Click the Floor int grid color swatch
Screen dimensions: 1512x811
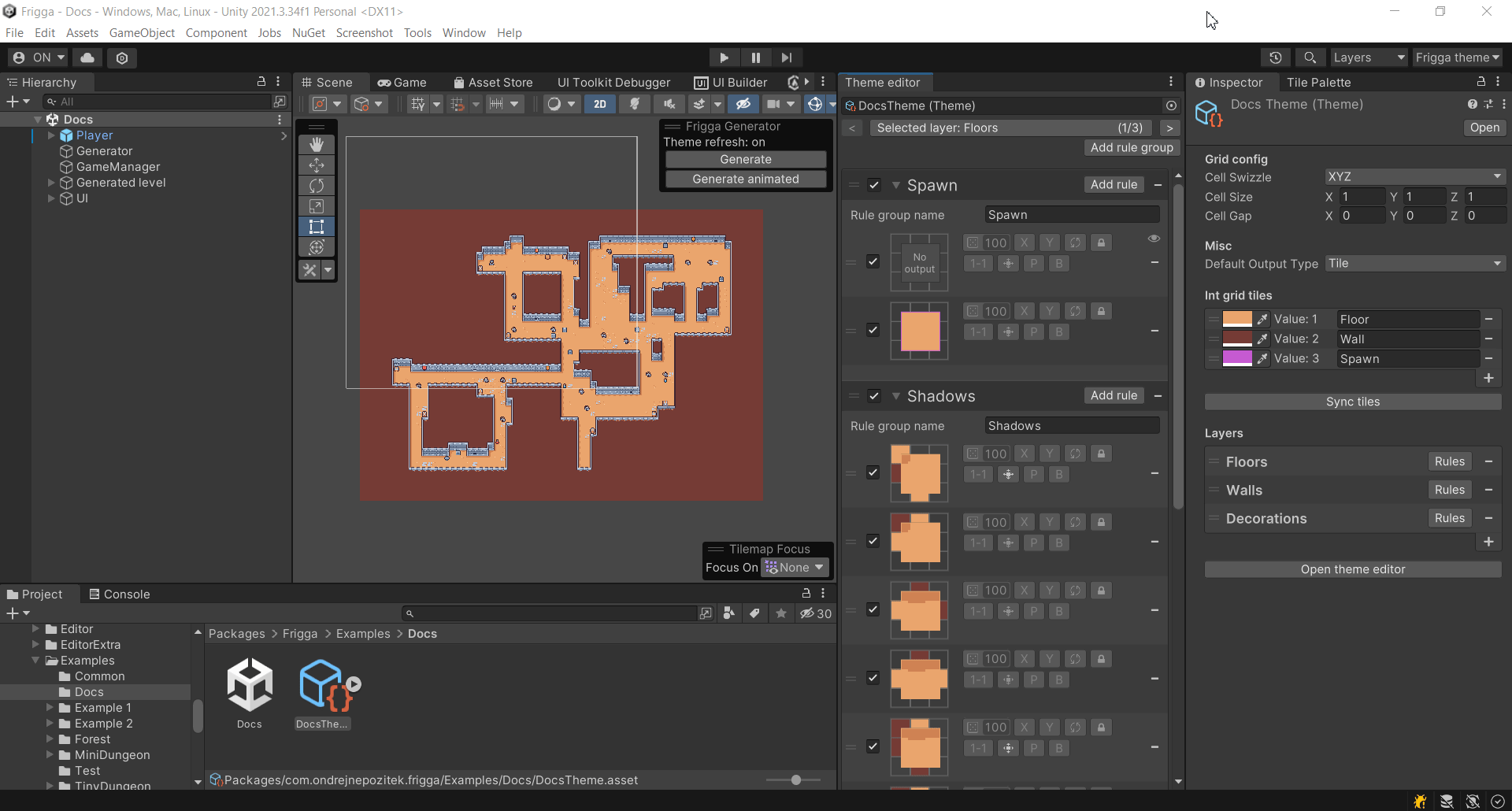(x=1237, y=319)
